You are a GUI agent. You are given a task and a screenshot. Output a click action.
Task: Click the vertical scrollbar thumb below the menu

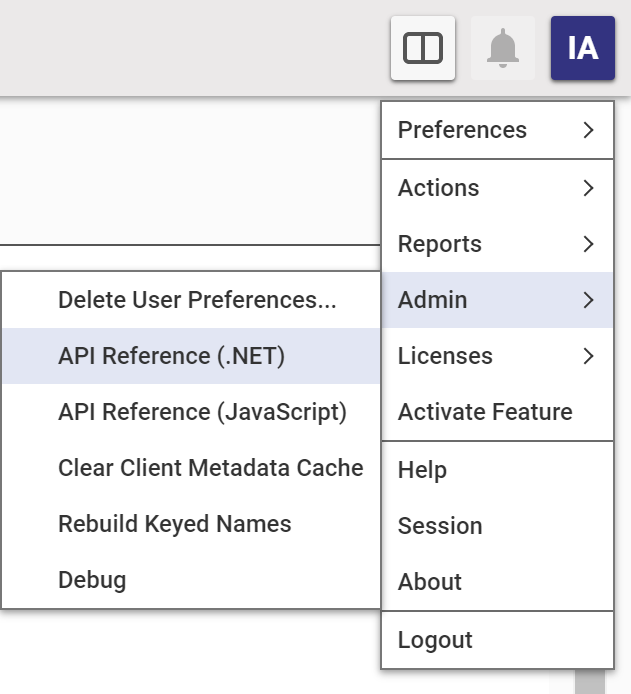[x=590, y=682]
